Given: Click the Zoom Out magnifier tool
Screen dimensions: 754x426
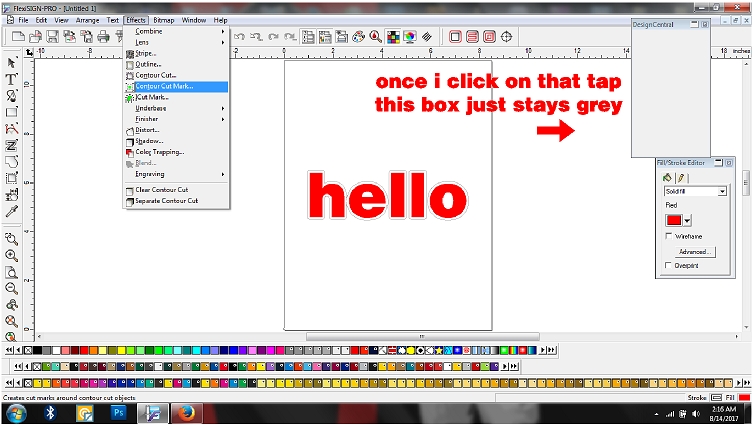Looking at the screenshot, I should pyautogui.click(x=12, y=288).
